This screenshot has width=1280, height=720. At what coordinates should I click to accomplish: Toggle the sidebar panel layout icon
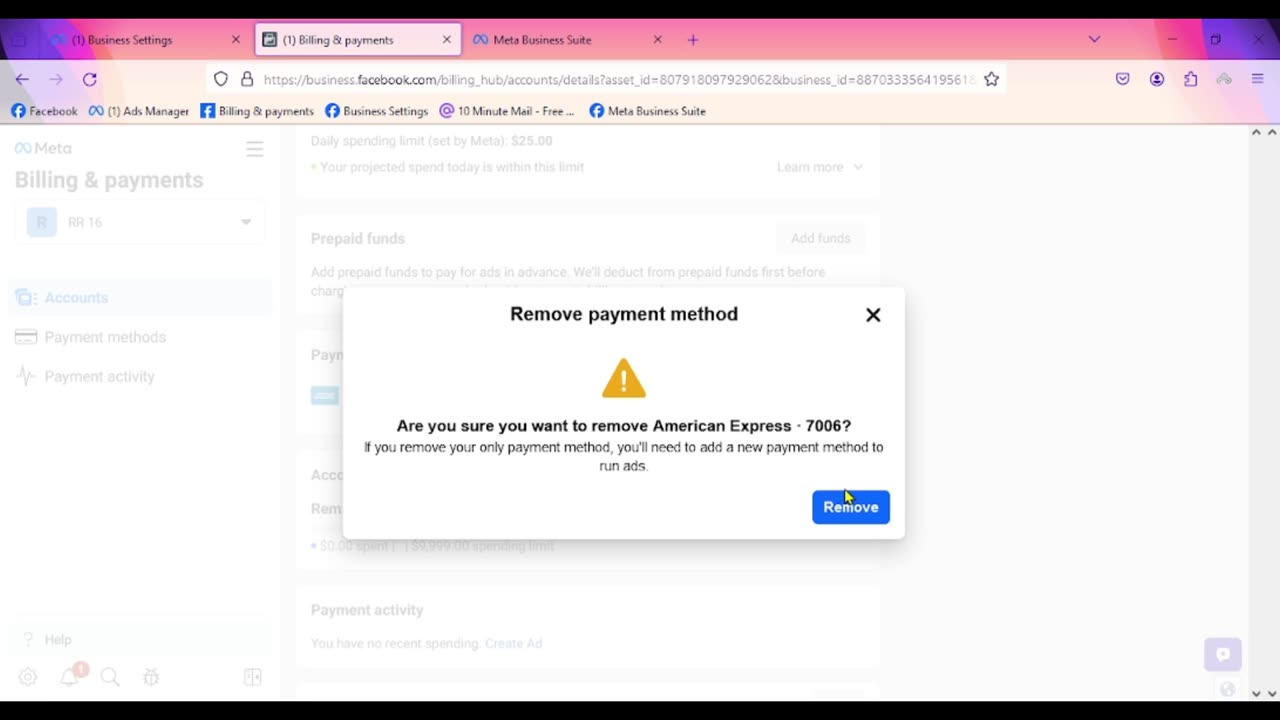point(253,677)
